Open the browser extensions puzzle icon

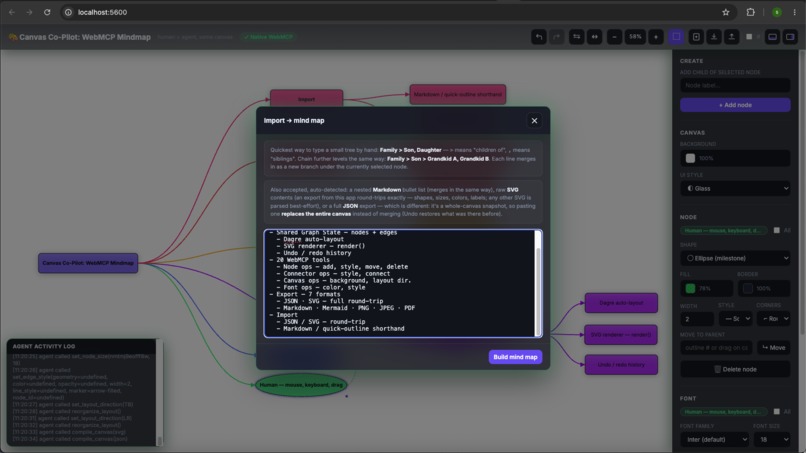click(x=750, y=12)
